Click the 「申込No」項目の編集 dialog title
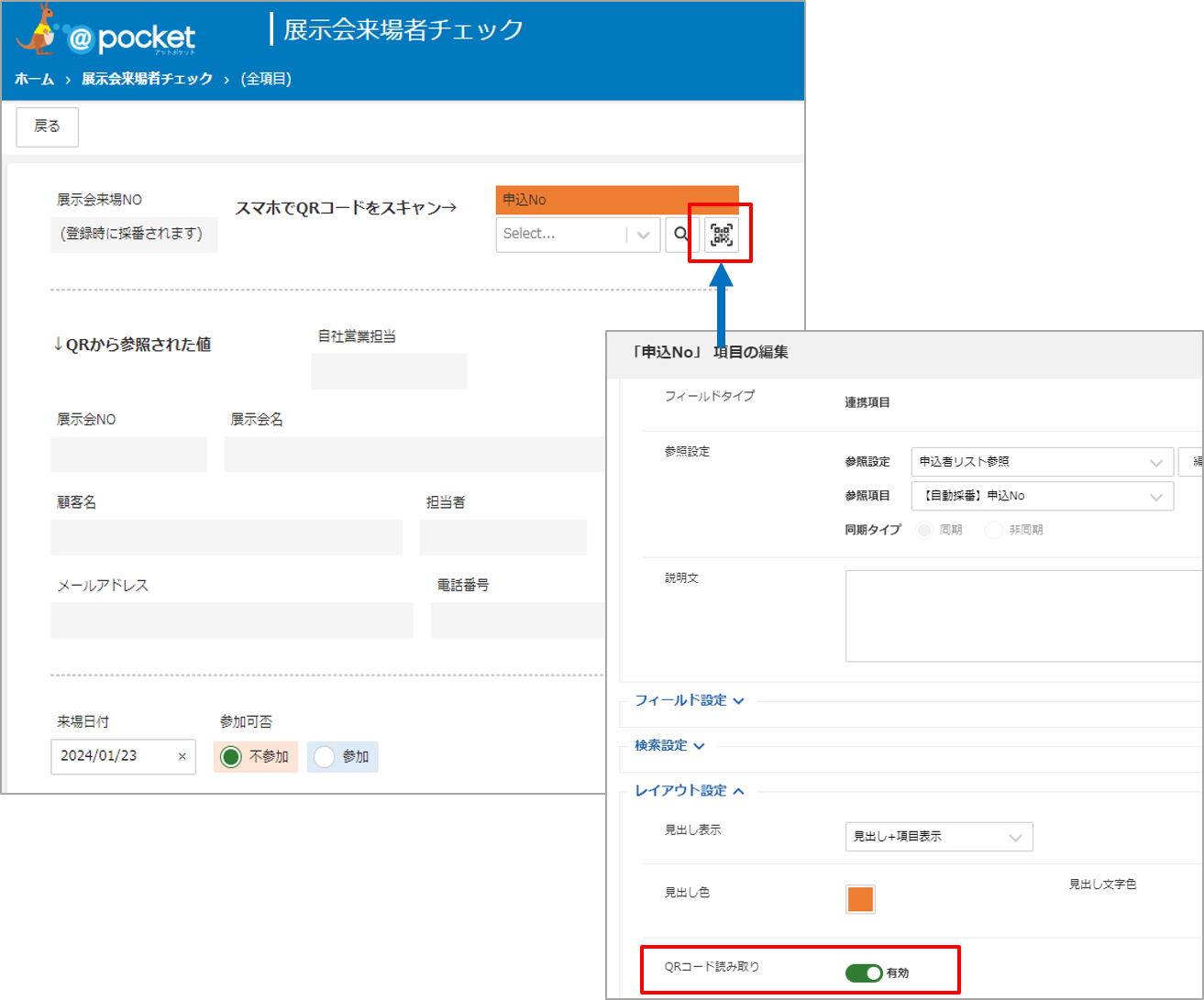Screen dimensions: 1204x1000 [x=710, y=352]
